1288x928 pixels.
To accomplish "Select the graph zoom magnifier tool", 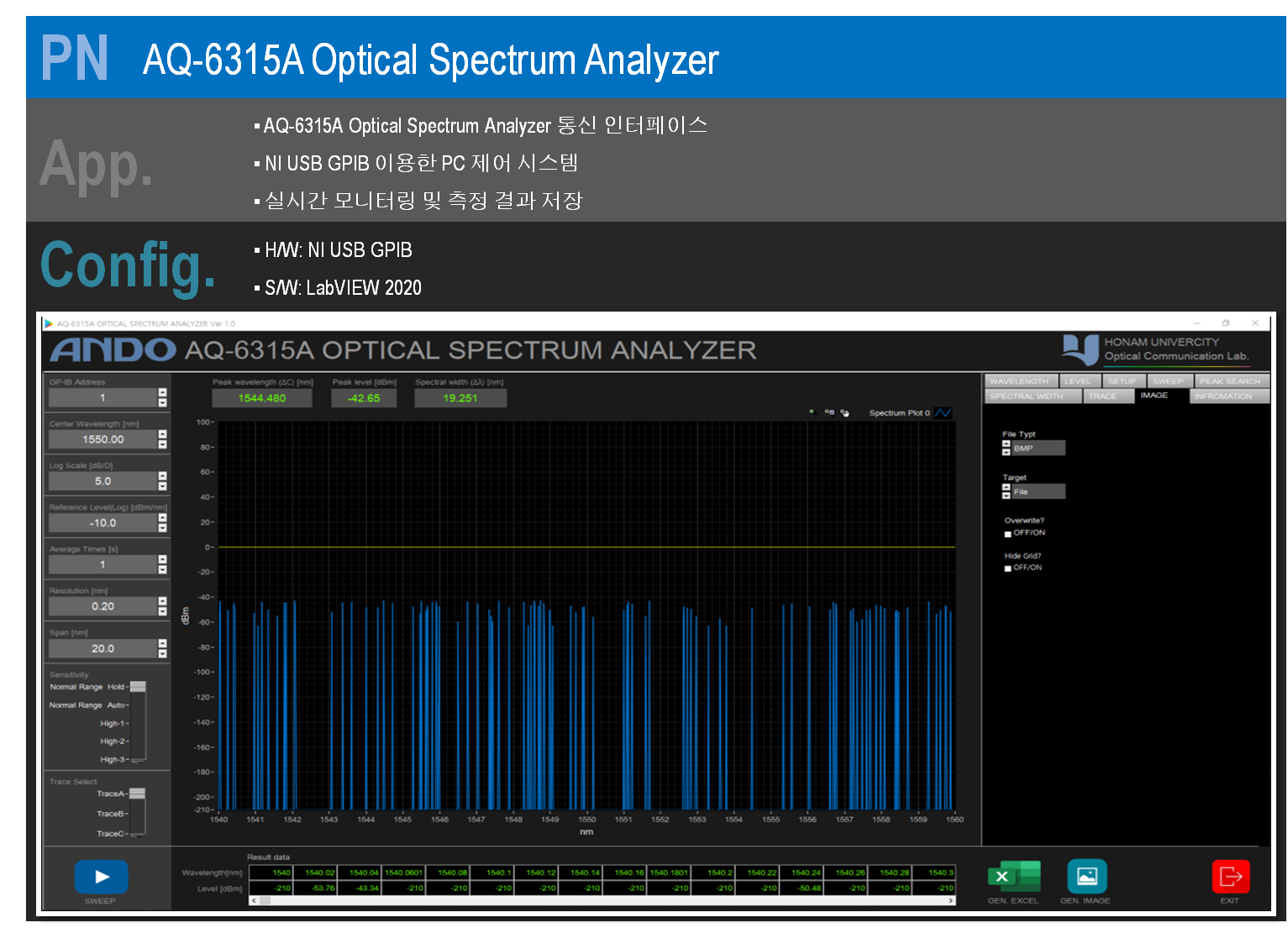I will click(x=829, y=412).
